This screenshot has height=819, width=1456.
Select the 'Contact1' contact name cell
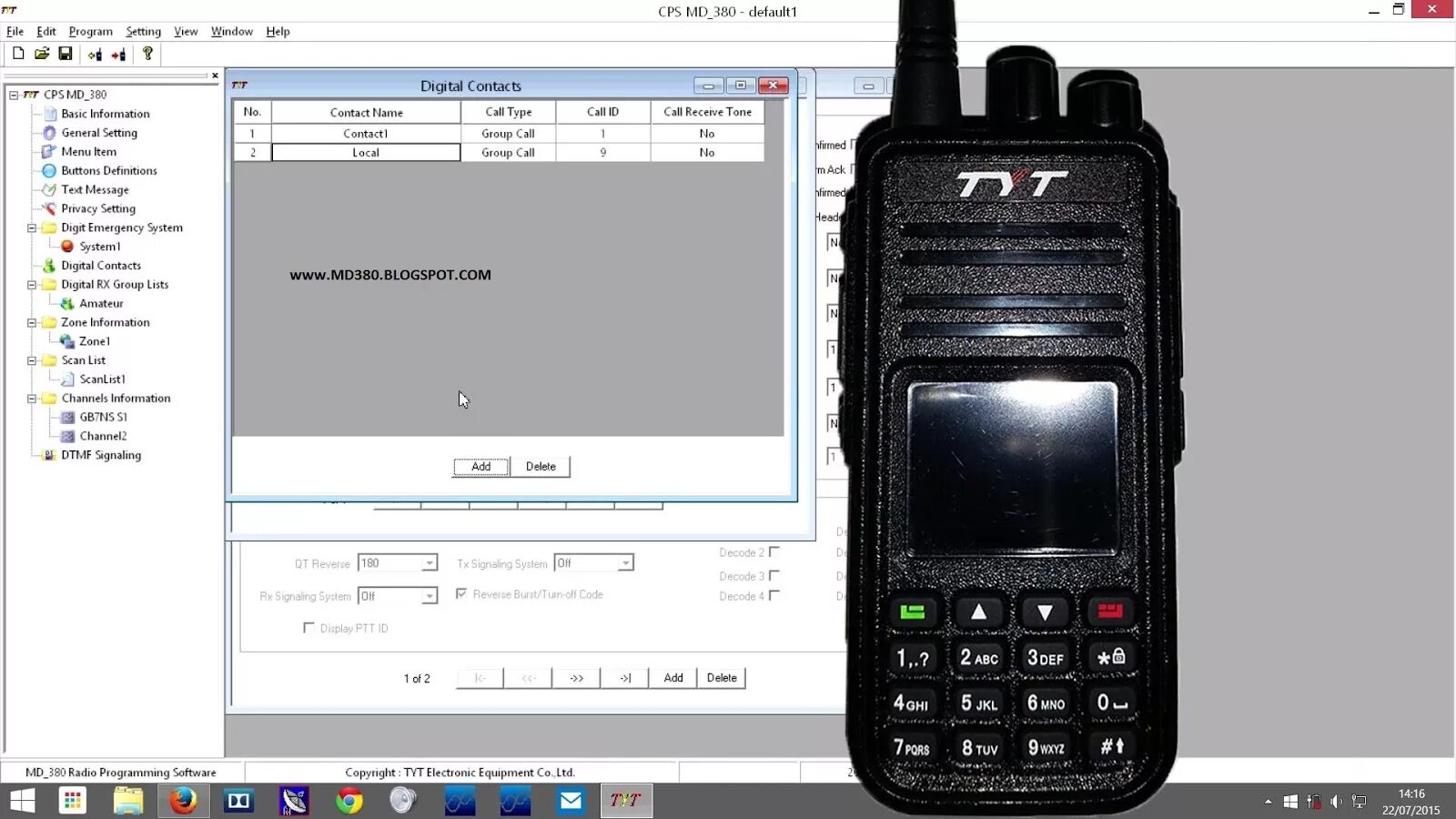(x=366, y=134)
